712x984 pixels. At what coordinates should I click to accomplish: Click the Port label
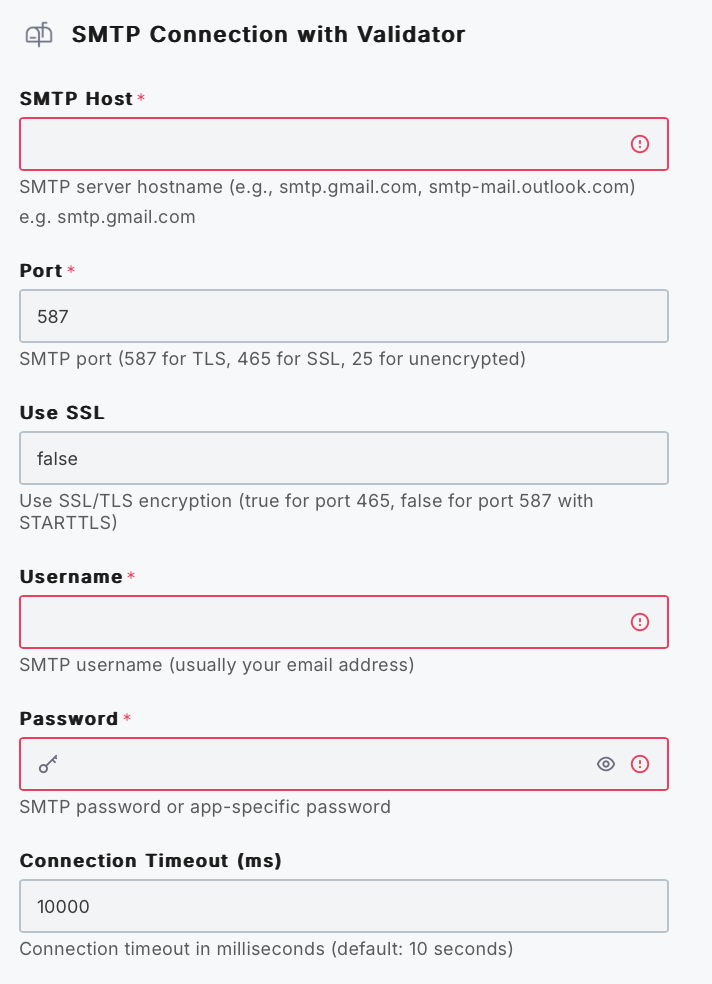41,270
